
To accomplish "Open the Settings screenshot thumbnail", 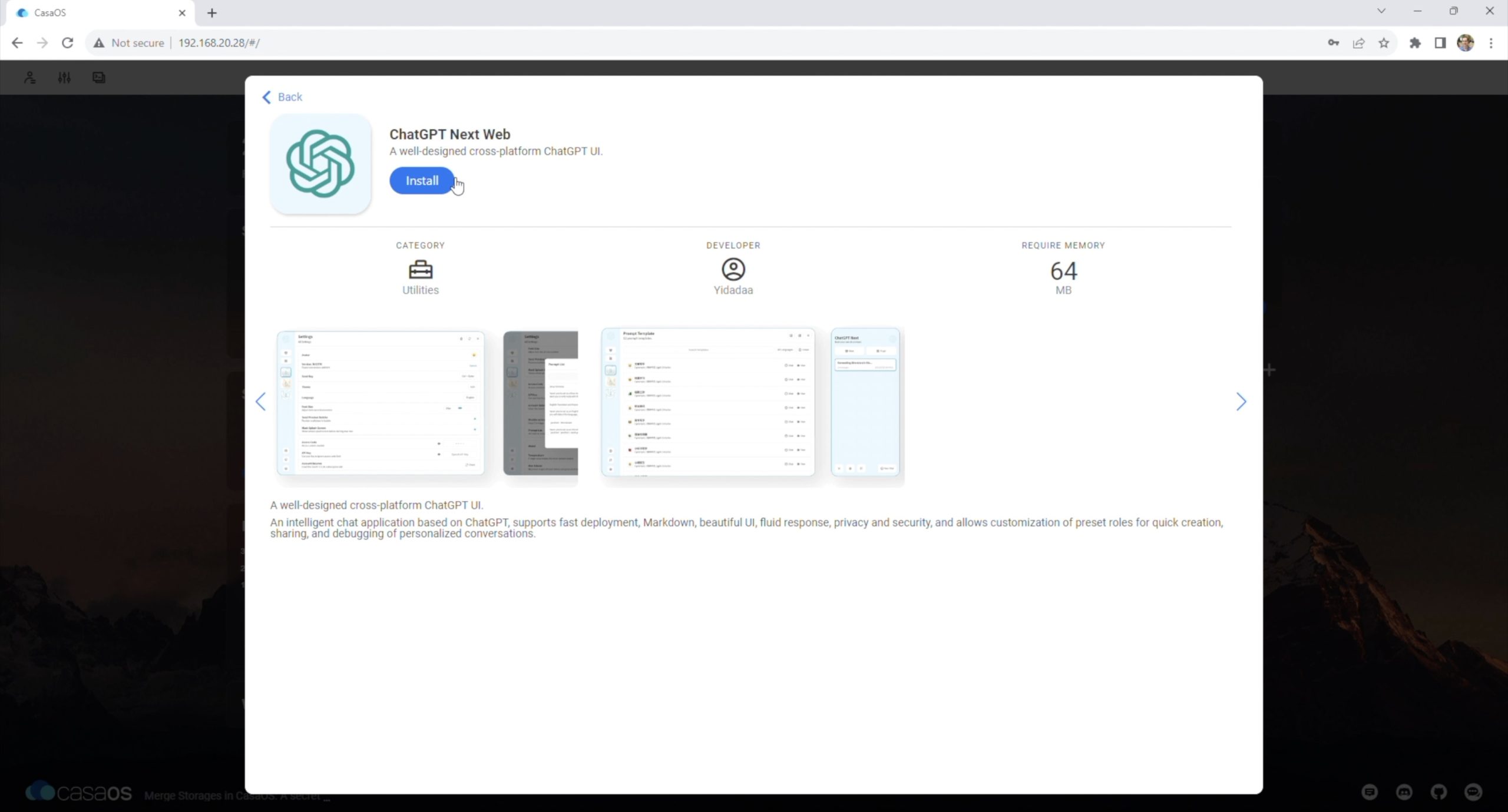I will (381, 403).
